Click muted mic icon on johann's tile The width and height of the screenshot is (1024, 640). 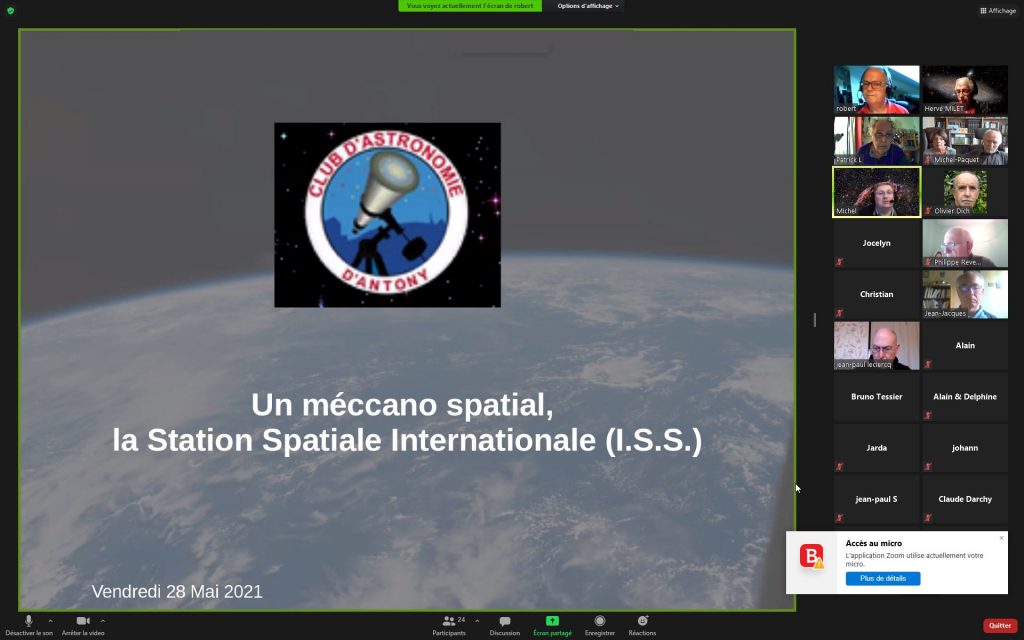click(x=927, y=466)
